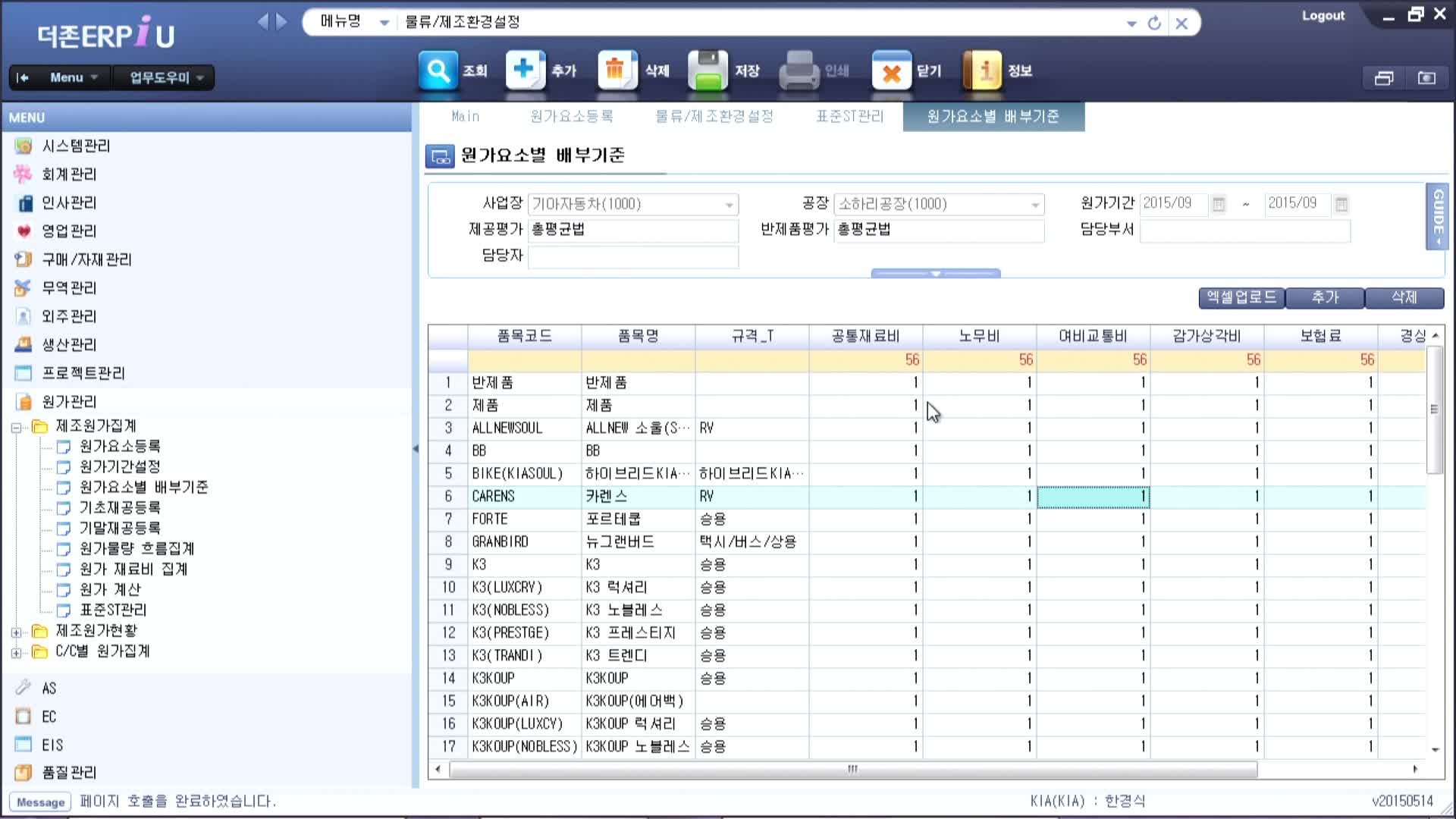The height and width of the screenshot is (819, 1456).
Task: Collapse the 제조원가집계 tree folder
Action: [x=17, y=427]
